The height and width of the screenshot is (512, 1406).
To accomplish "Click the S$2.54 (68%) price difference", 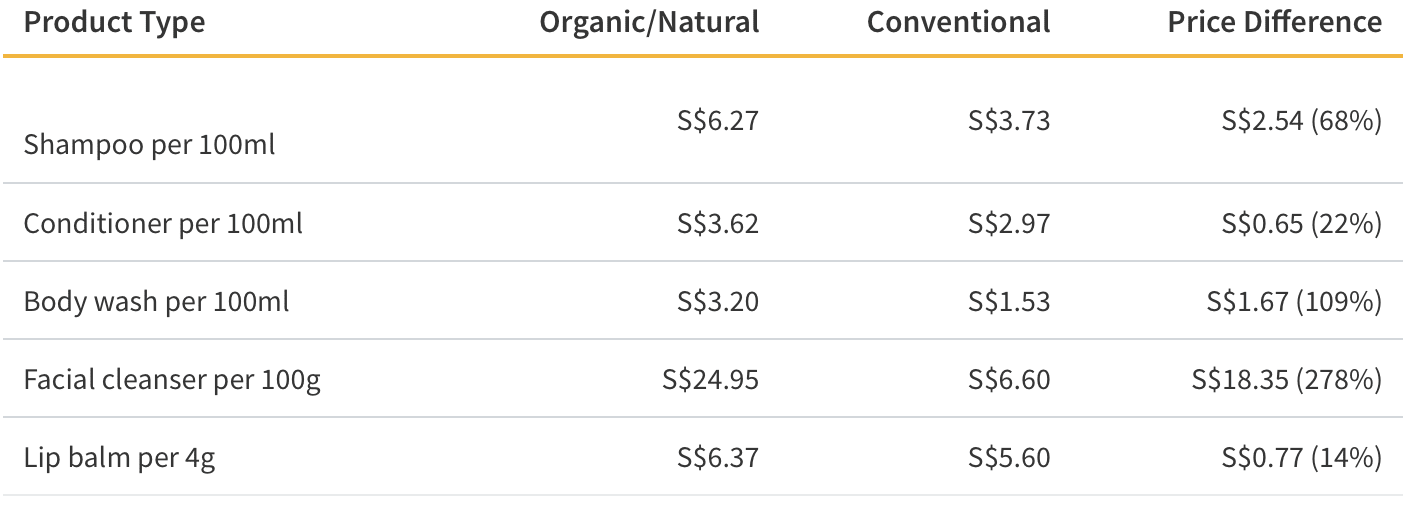I will [1301, 121].
